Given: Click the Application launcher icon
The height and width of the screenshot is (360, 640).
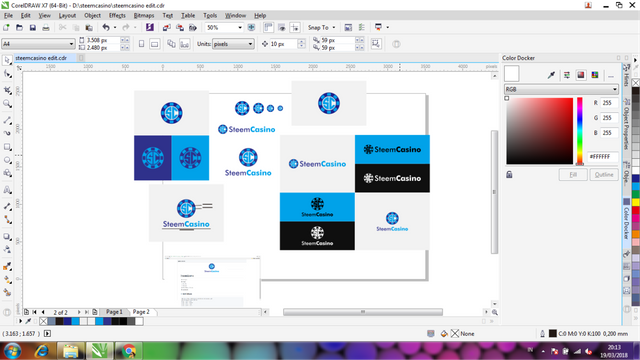Looking at the screenshot, I should 378,27.
